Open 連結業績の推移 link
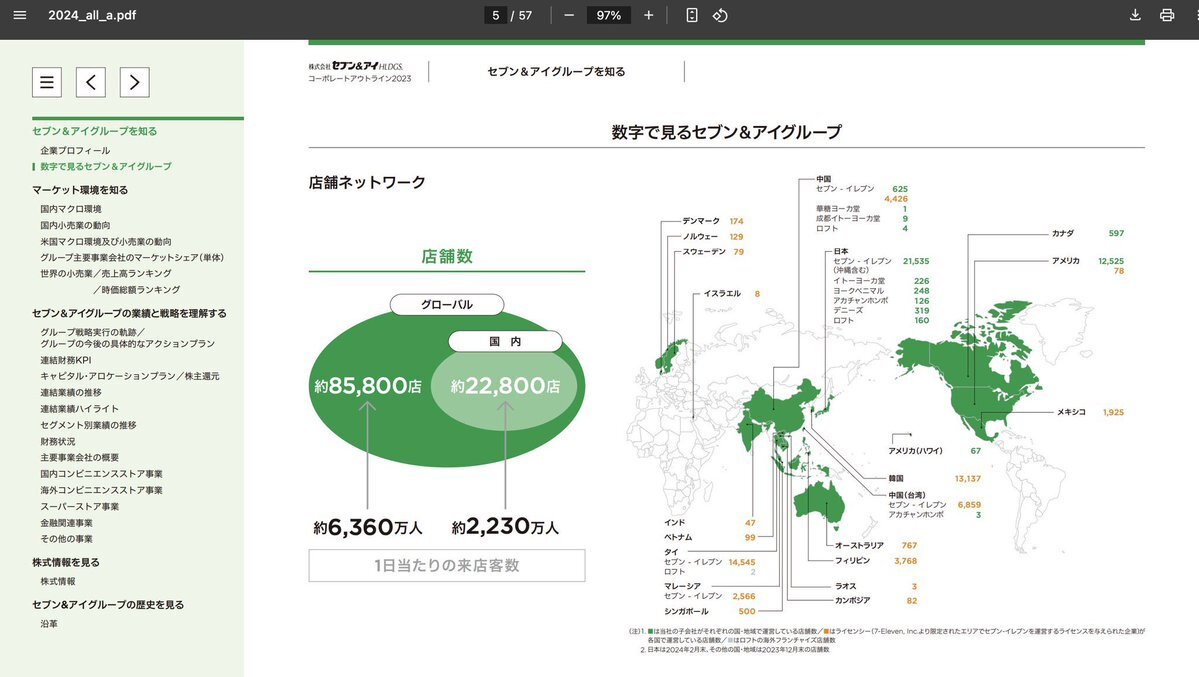1199x677 pixels. (71, 392)
